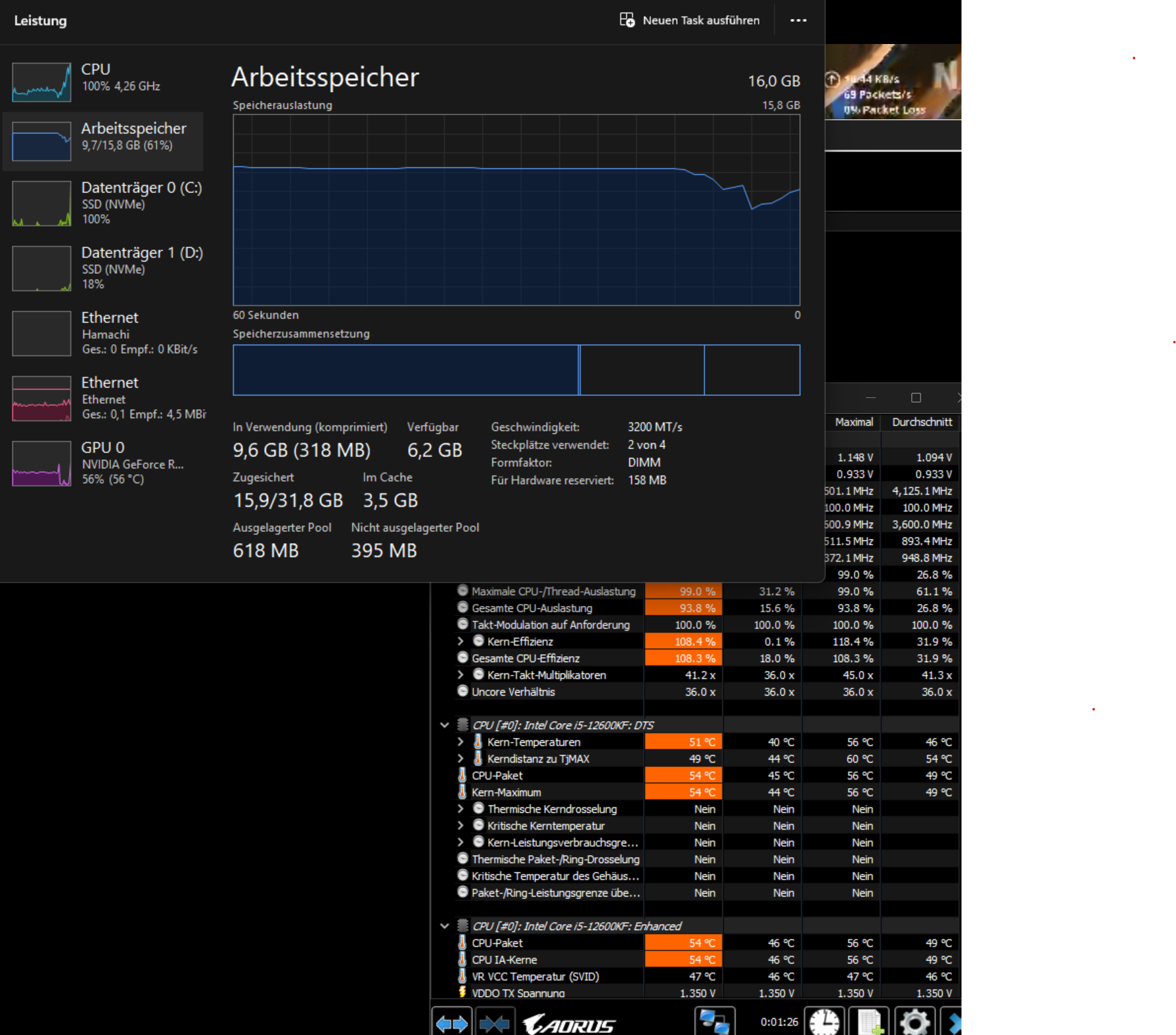Expand the Kerndistanz zu TjMAX row

pyautogui.click(x=461, y=759)
